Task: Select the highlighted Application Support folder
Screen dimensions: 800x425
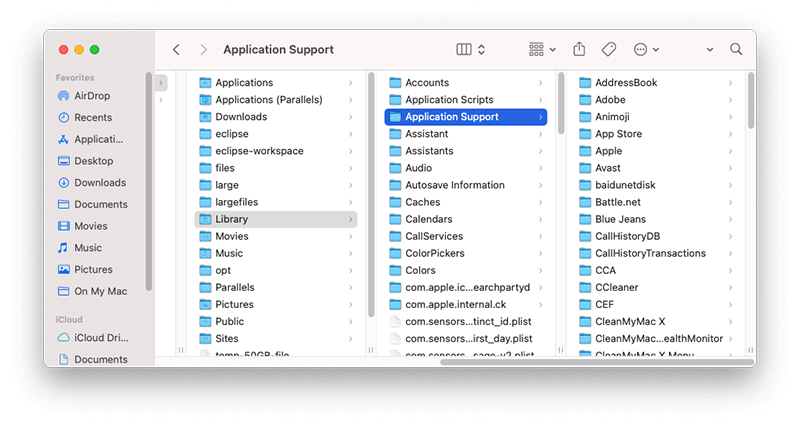Action: (x=466, y=117)
